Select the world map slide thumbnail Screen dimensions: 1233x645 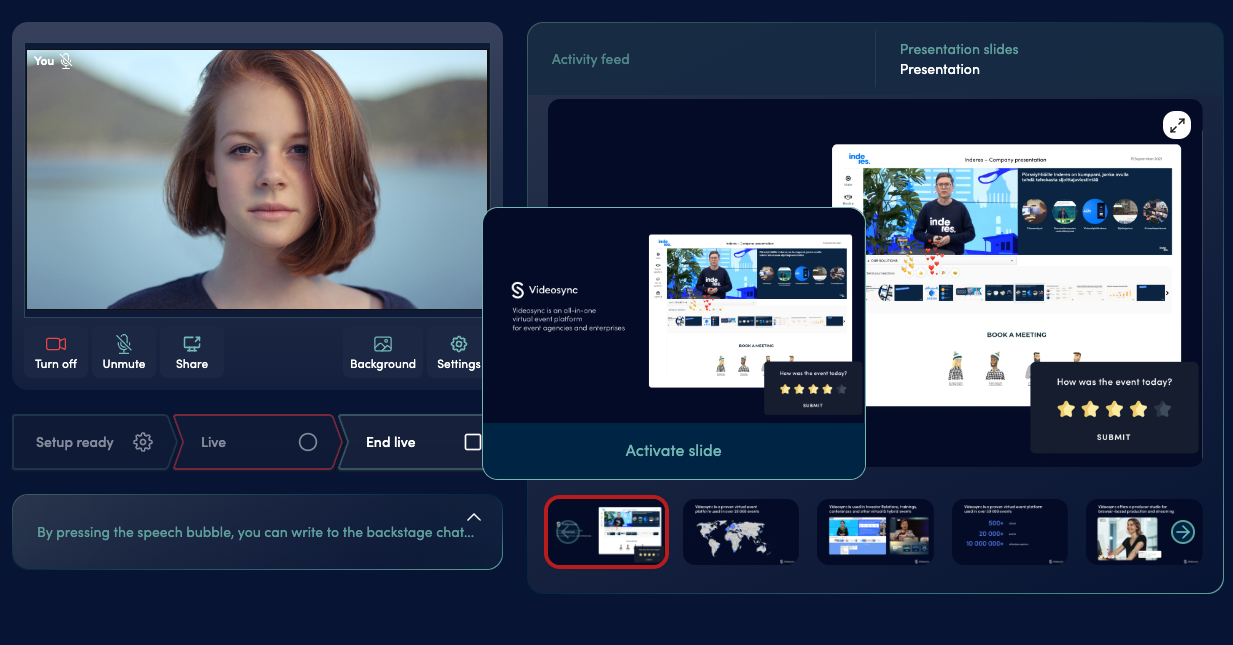(x=740, y=531)
